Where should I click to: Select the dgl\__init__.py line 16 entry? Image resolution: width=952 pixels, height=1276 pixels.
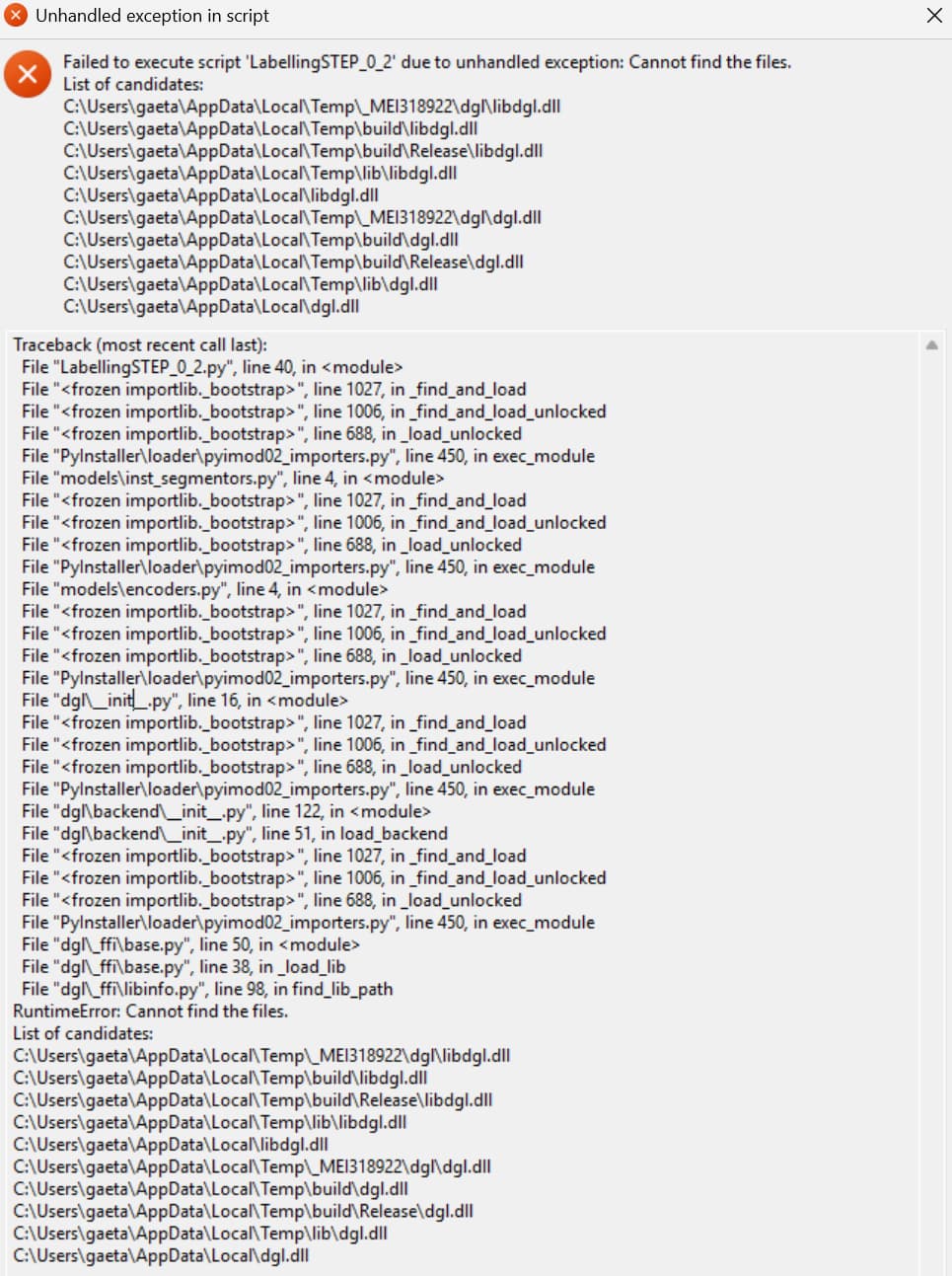click(x=184, y=701)
